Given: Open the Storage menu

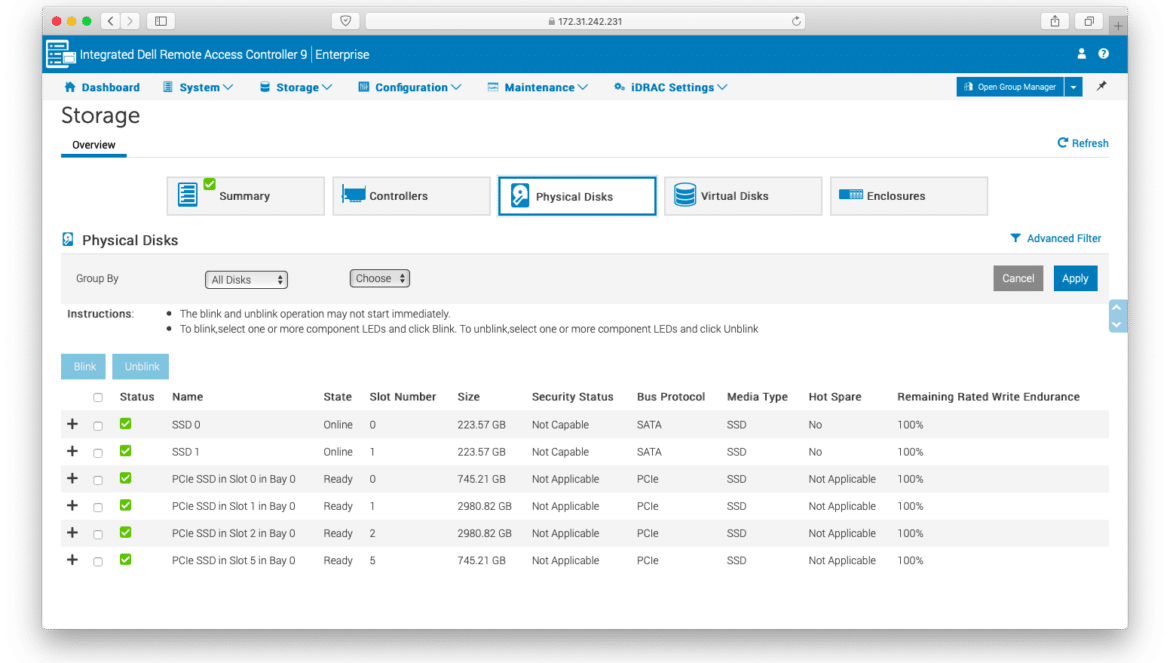Looking at the screenshot, I should (x=295, y=87).
